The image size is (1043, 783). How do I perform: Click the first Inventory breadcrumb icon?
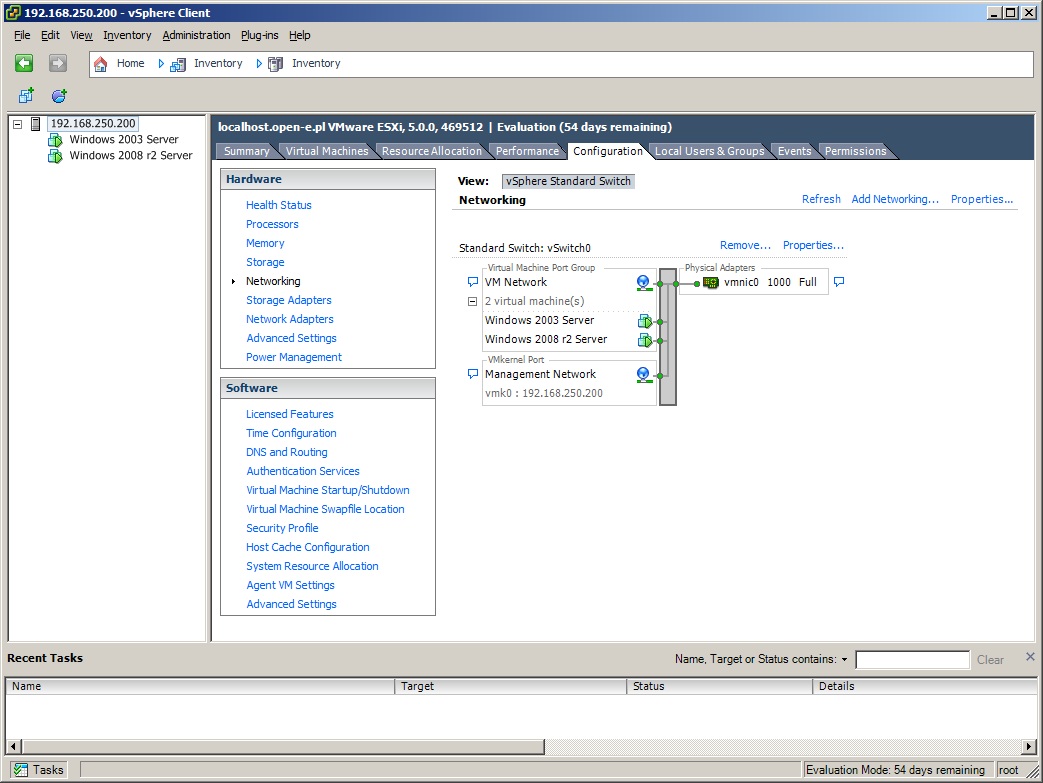[178, 65]
